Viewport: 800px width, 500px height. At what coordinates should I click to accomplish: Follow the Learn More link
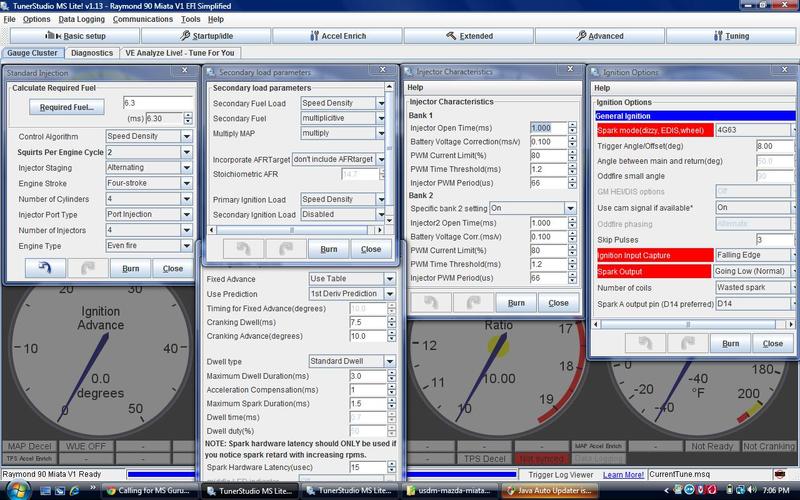coord(622,473)
